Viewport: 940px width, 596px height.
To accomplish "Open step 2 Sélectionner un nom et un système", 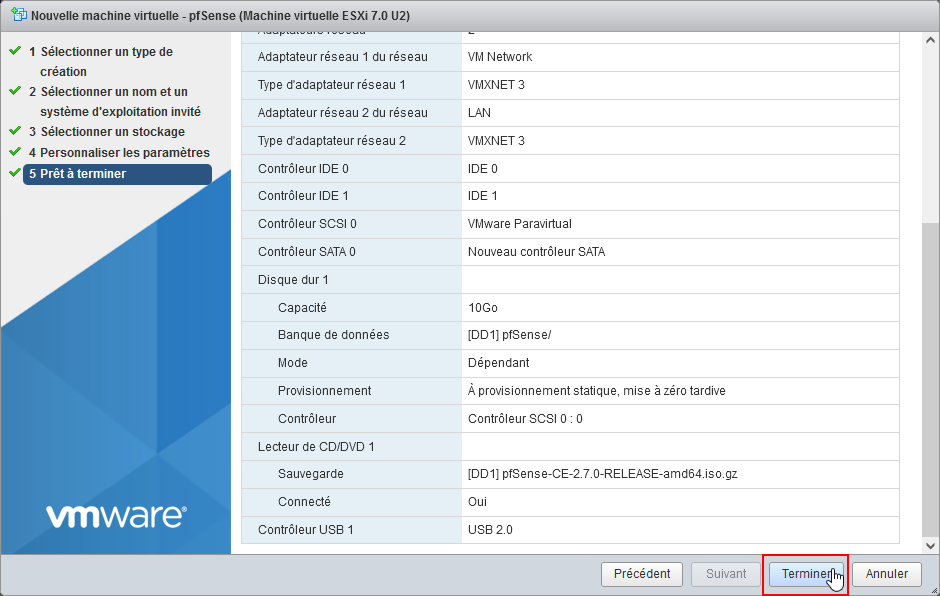I will [x=114, y=101].
